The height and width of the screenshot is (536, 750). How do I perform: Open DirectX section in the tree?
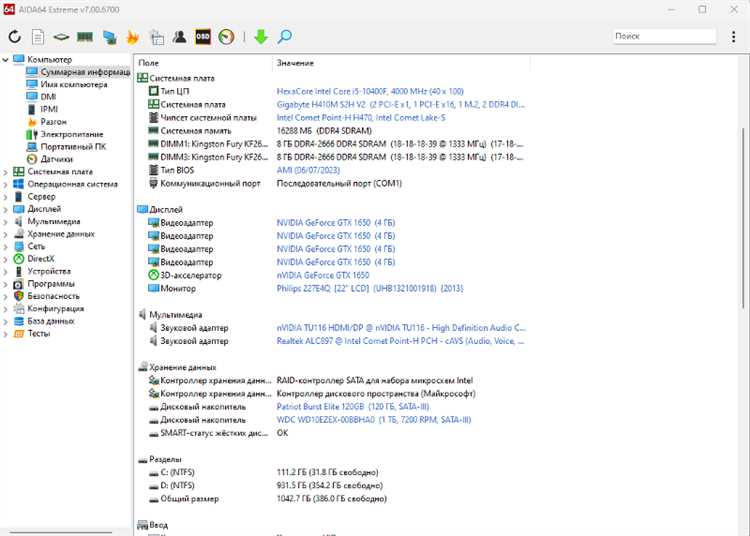40,259
